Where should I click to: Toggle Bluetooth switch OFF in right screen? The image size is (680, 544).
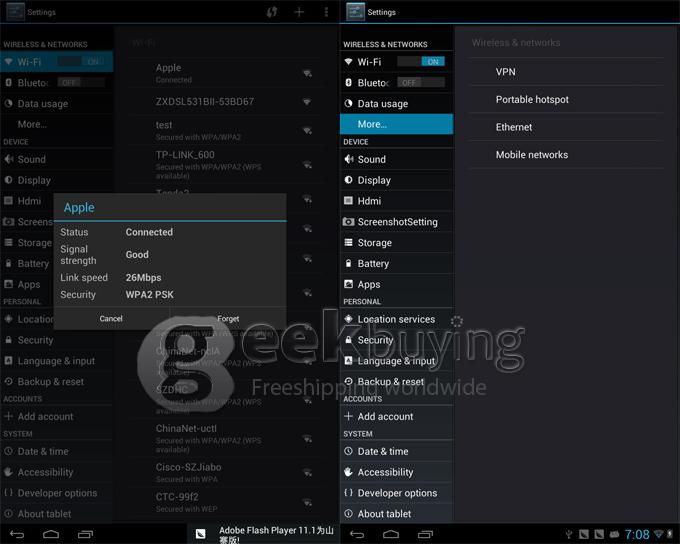coord(421,82)
